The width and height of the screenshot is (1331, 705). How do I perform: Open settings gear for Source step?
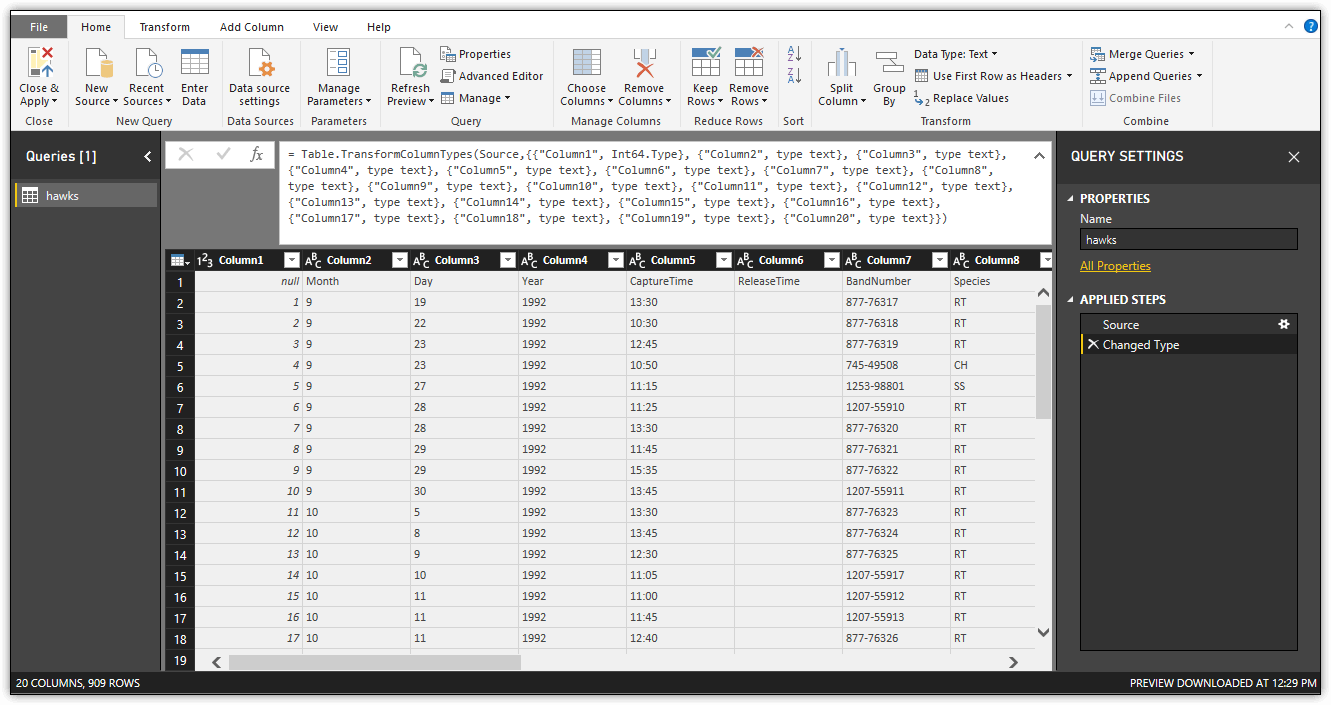(1284, 324)
